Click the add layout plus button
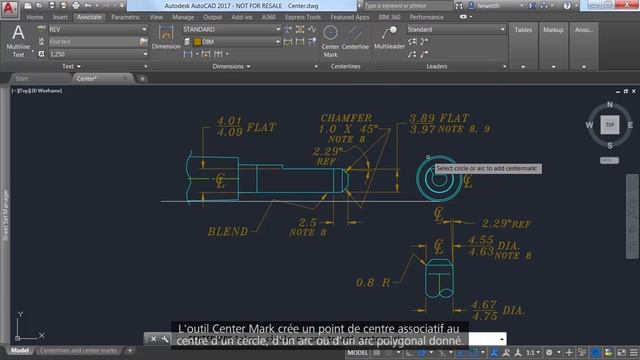The image size is (640, 360). pos(130,350)
